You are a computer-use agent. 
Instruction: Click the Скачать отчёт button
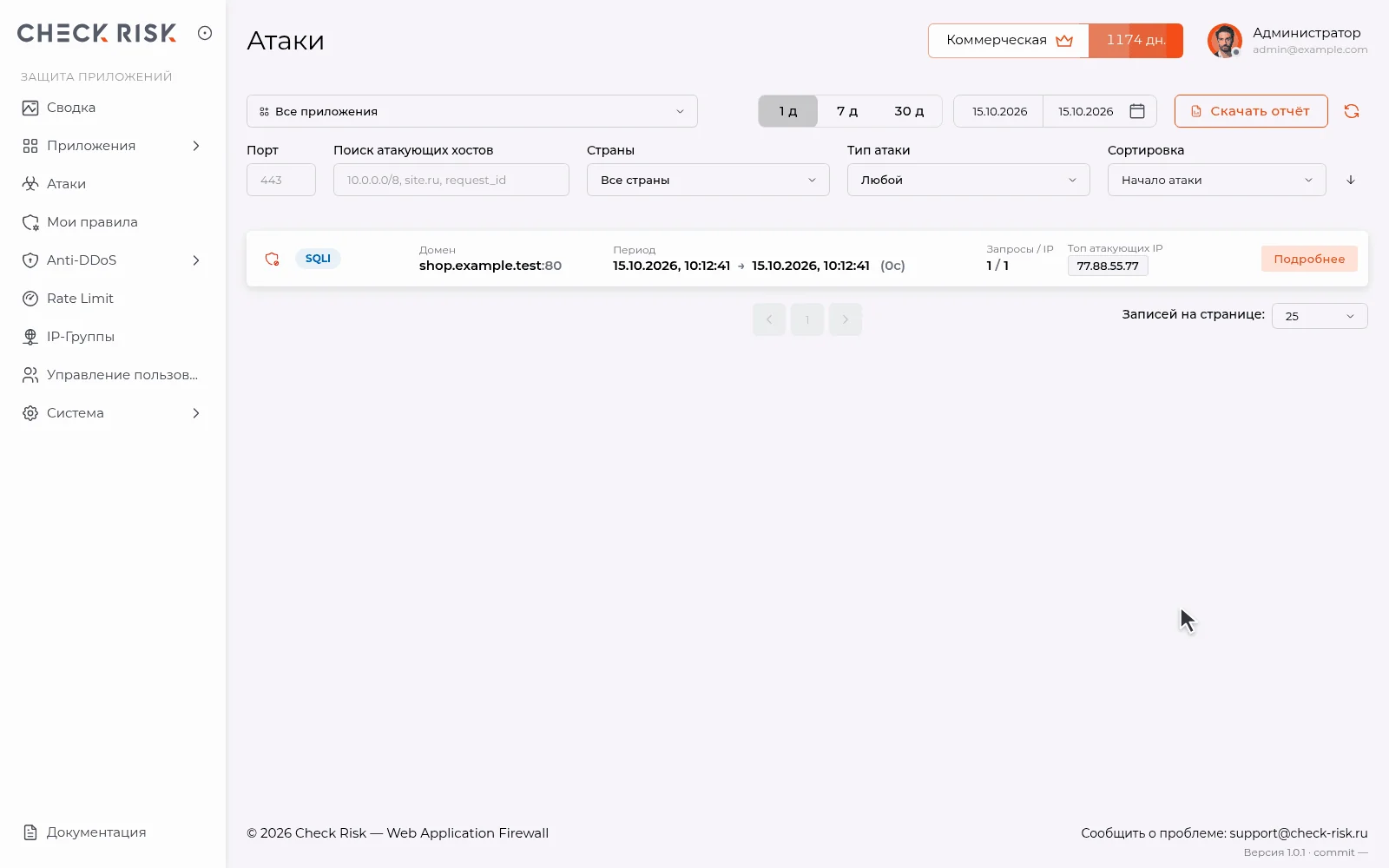click(1251, 111)
